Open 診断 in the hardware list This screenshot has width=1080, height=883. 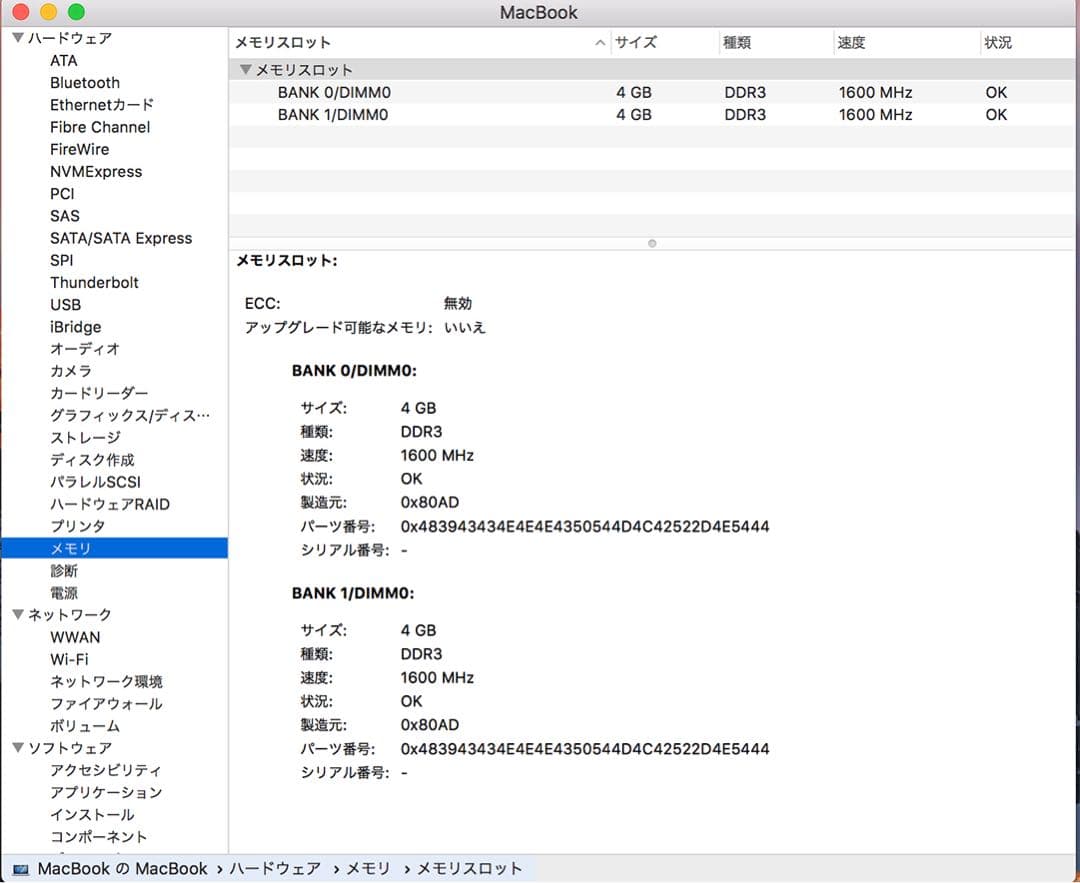(x=64, y=570)
